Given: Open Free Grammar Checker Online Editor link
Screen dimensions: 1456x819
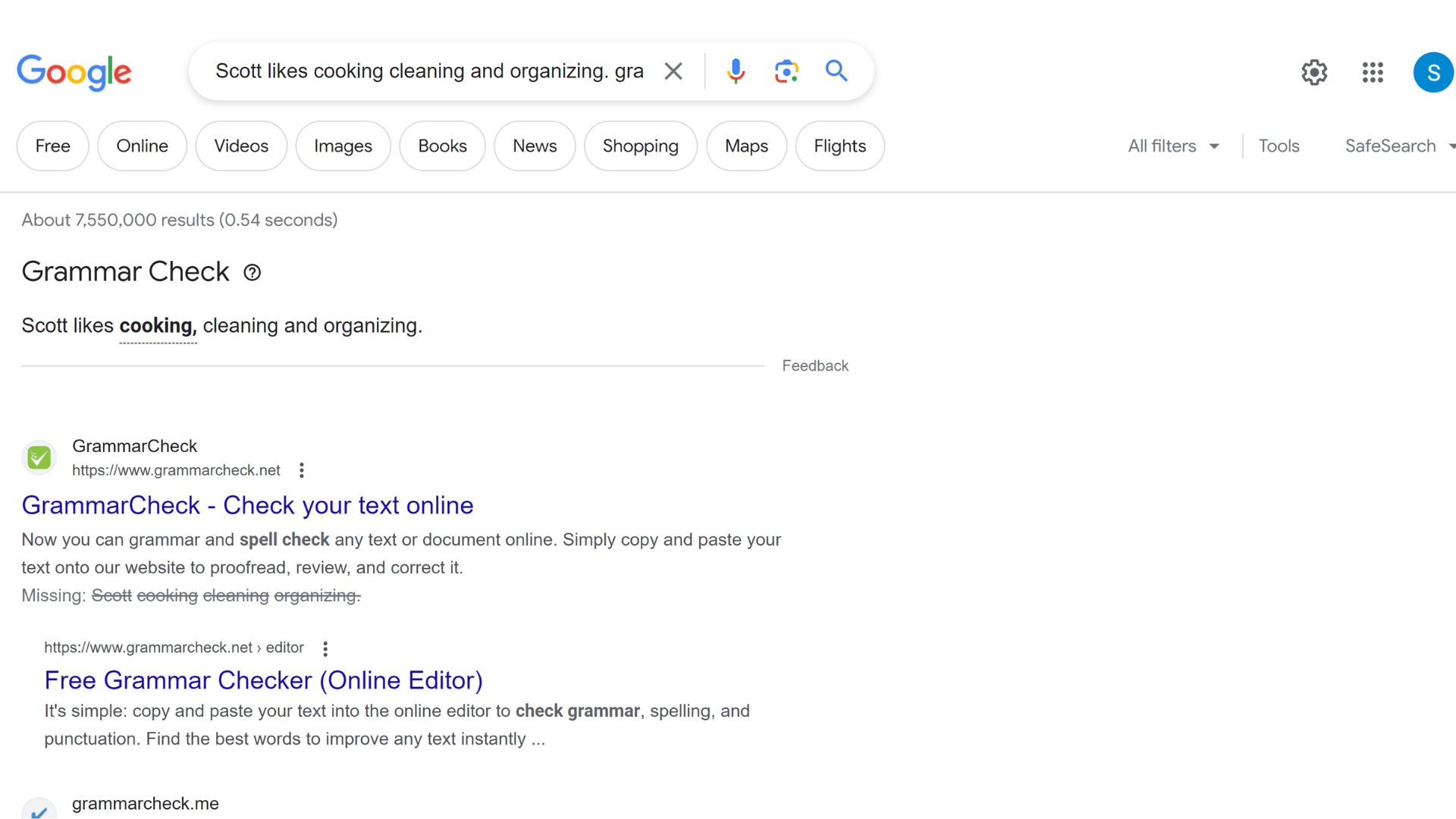Looking at the screenshot, I should [262, 680].
